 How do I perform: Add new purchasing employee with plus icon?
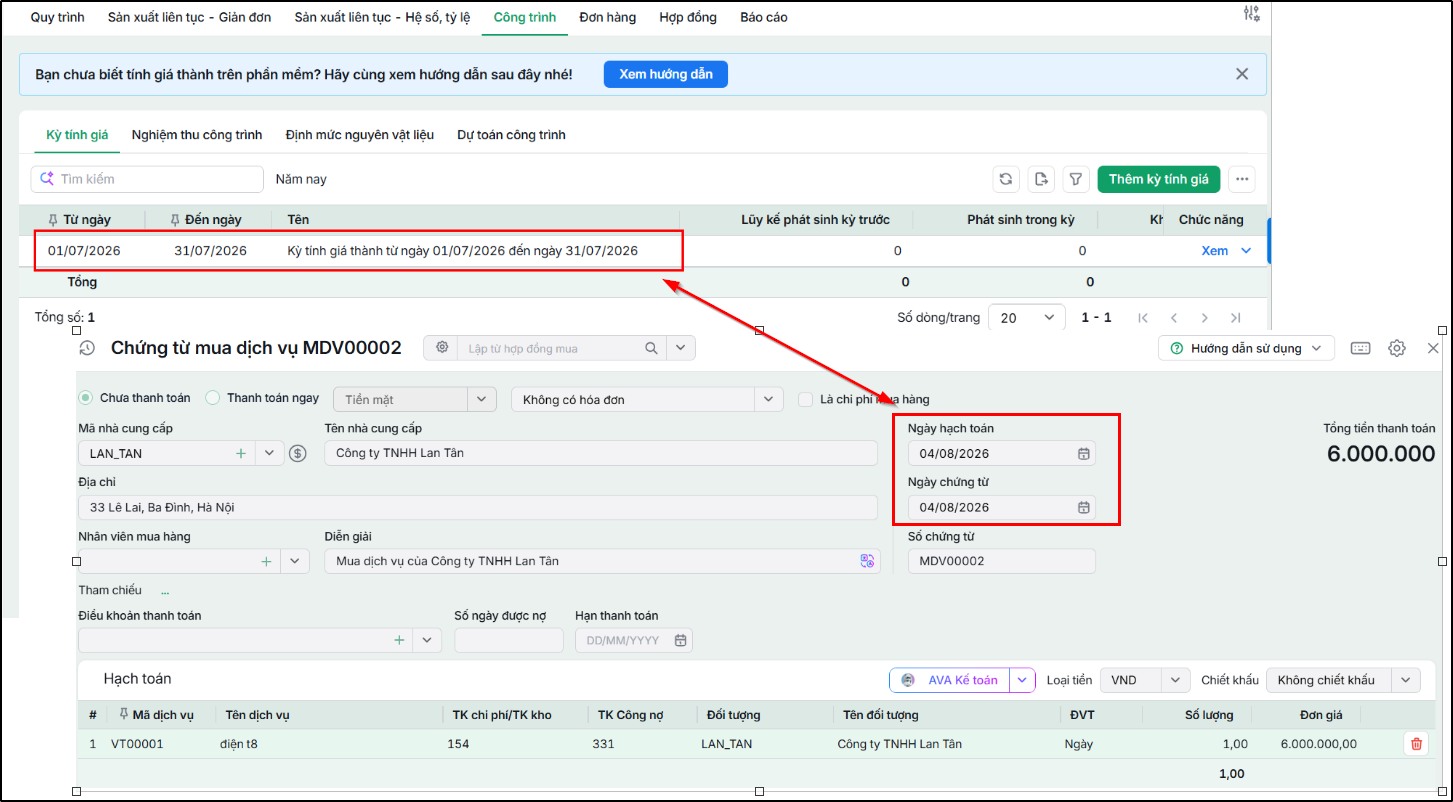(x=266, y=561)
